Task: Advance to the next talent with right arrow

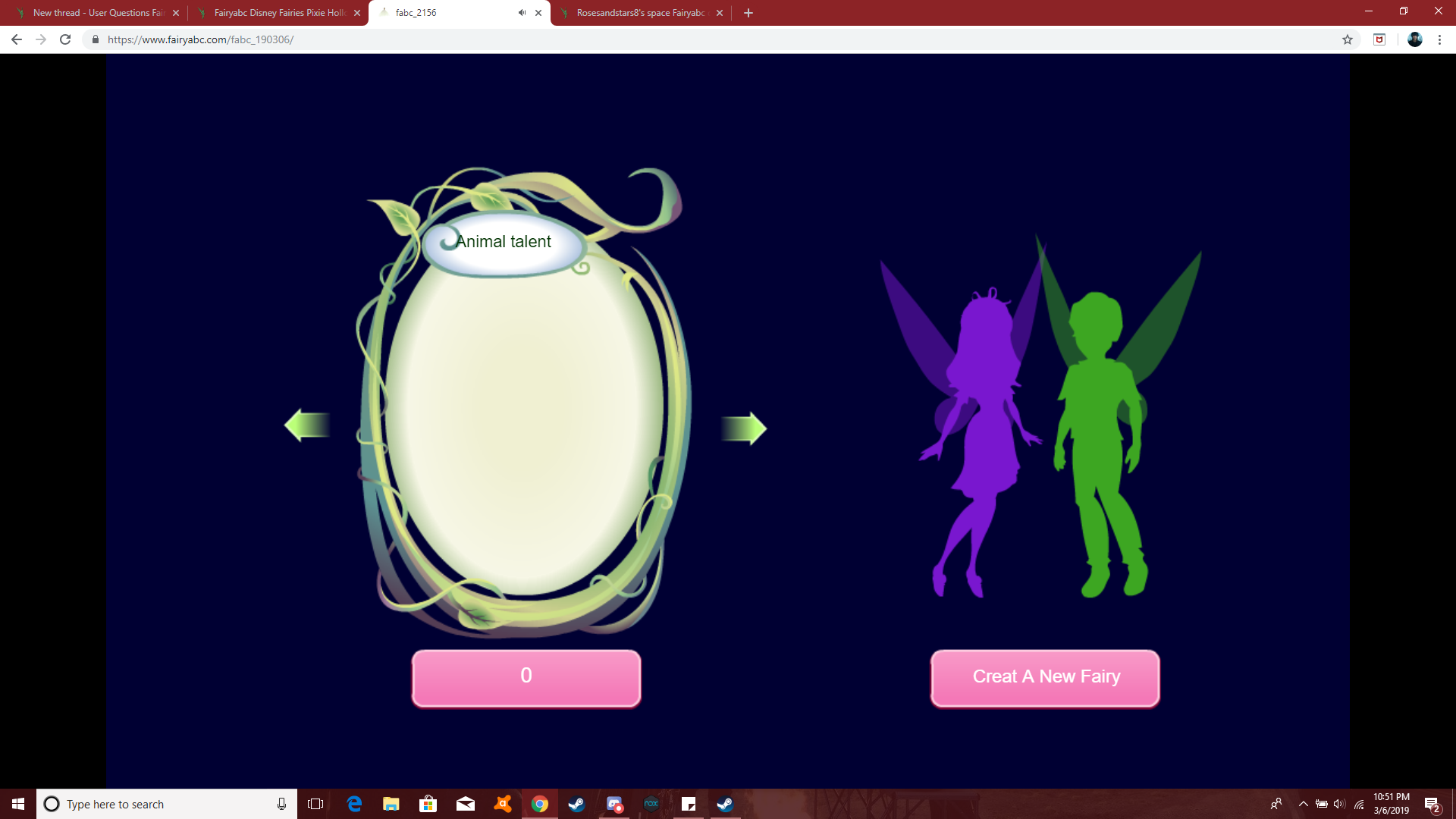Action: click(745, 427)
